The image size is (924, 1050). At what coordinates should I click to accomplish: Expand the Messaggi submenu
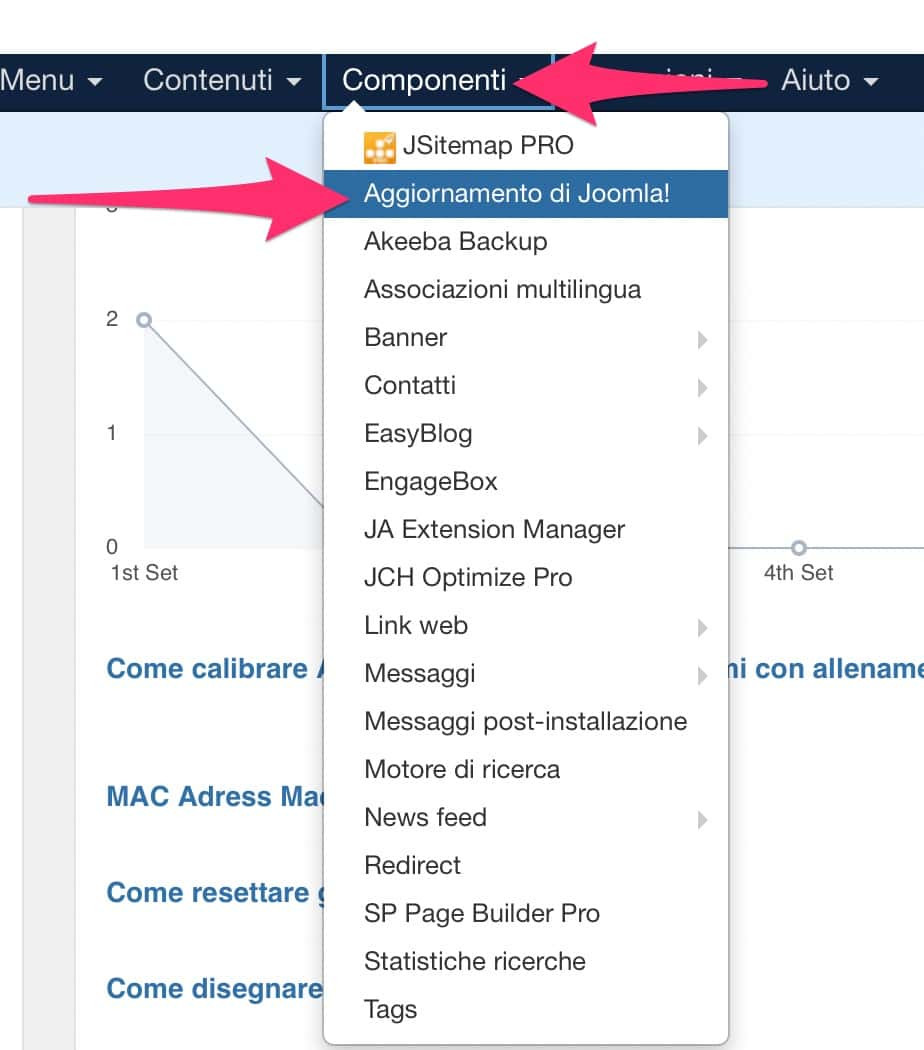(x=526, y=674)
